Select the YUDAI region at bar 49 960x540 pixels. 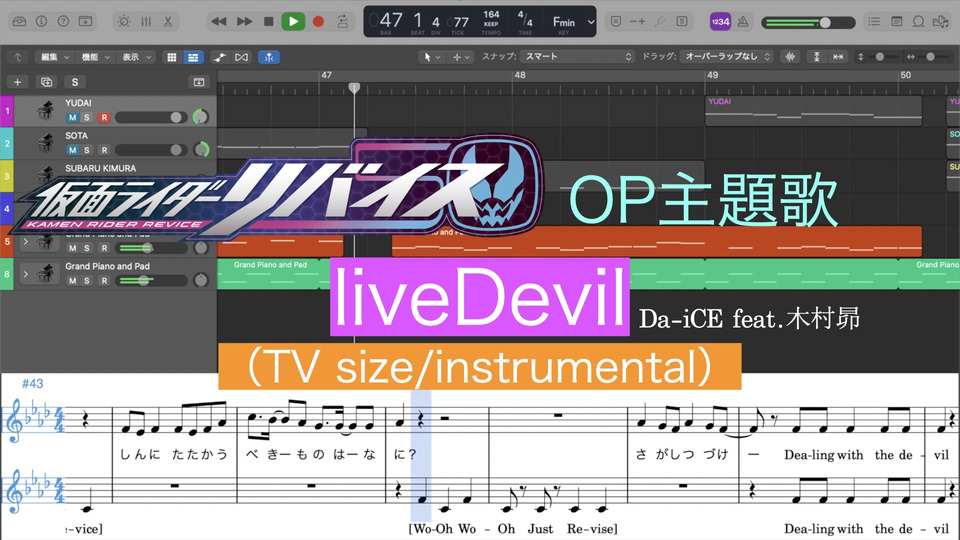pyautogui.click(x=813, y=111)
